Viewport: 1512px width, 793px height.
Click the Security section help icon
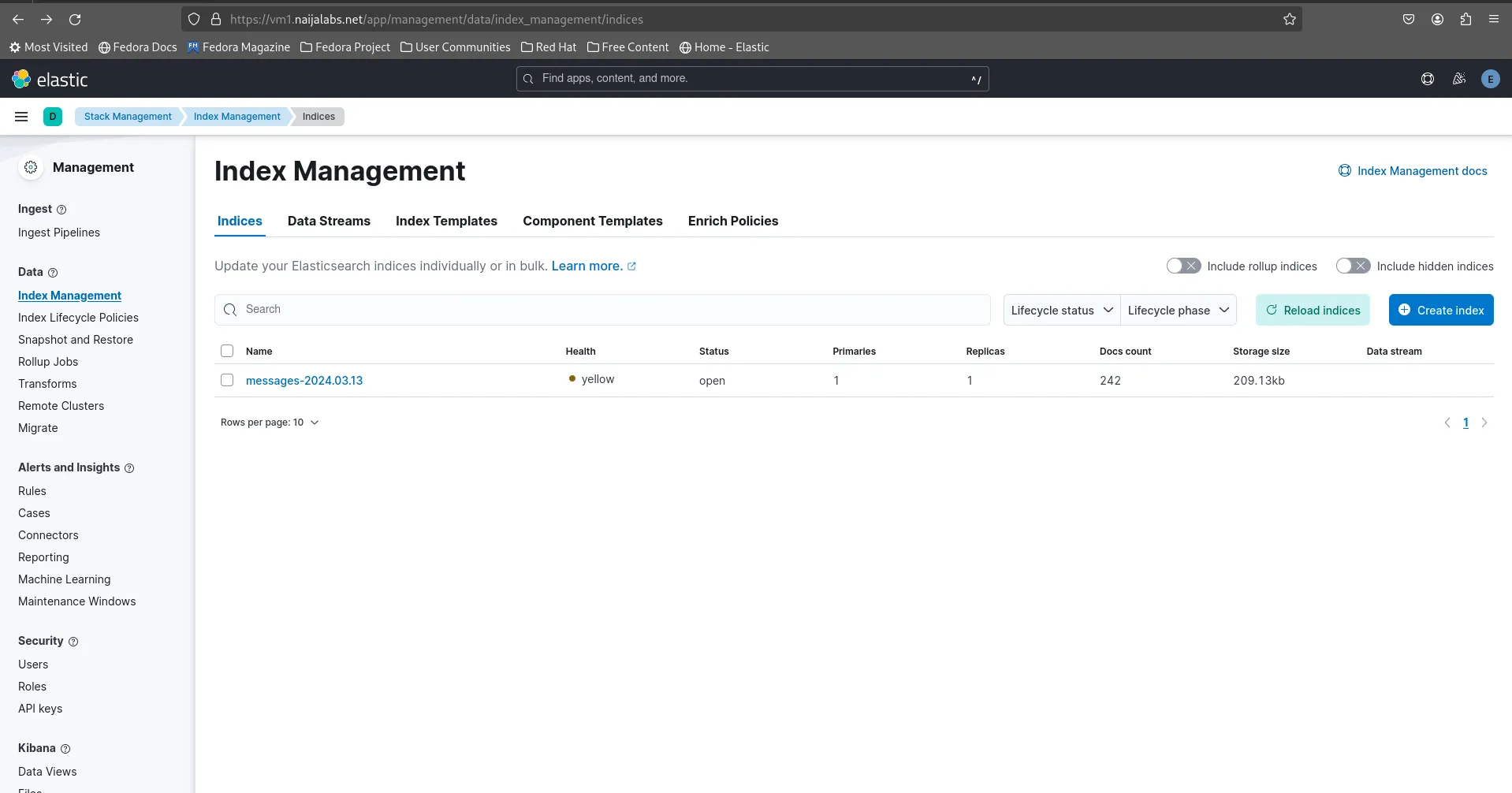pos(73,642)
